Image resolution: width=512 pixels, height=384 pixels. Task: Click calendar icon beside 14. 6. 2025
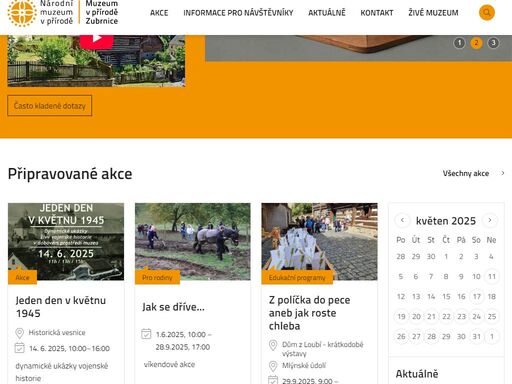tap(20, 348)
